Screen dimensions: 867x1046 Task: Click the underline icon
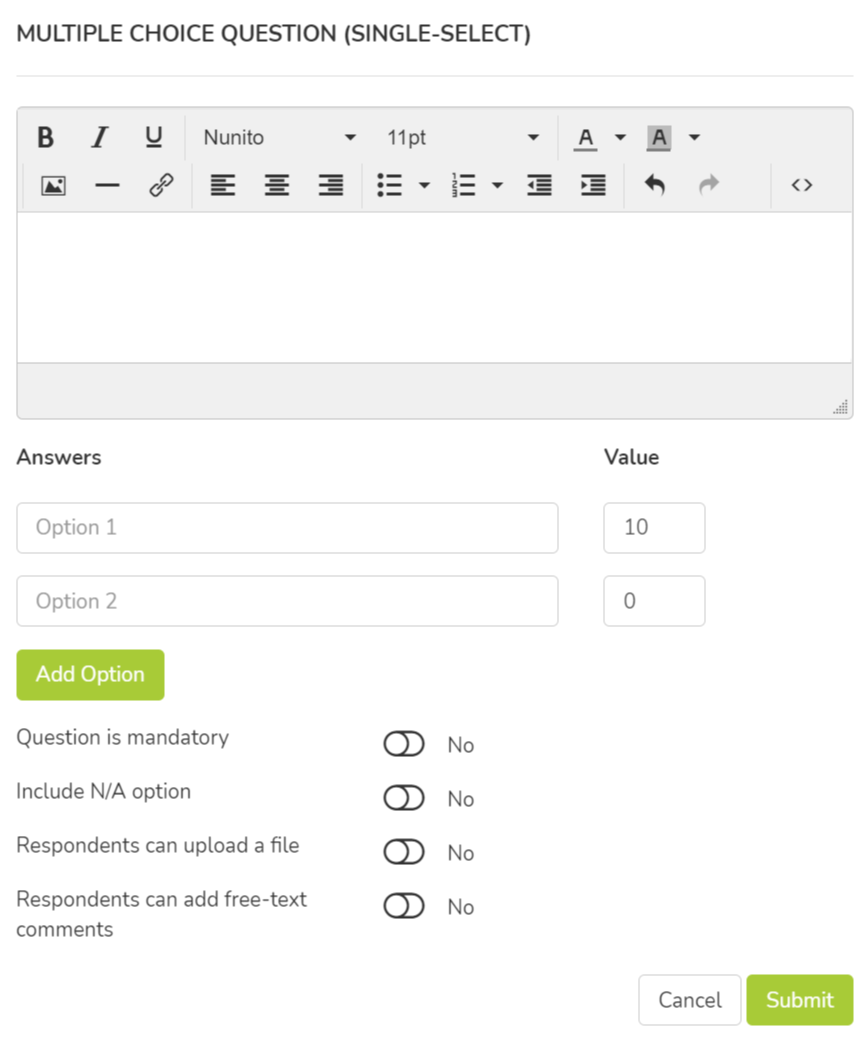click(153, 137)
